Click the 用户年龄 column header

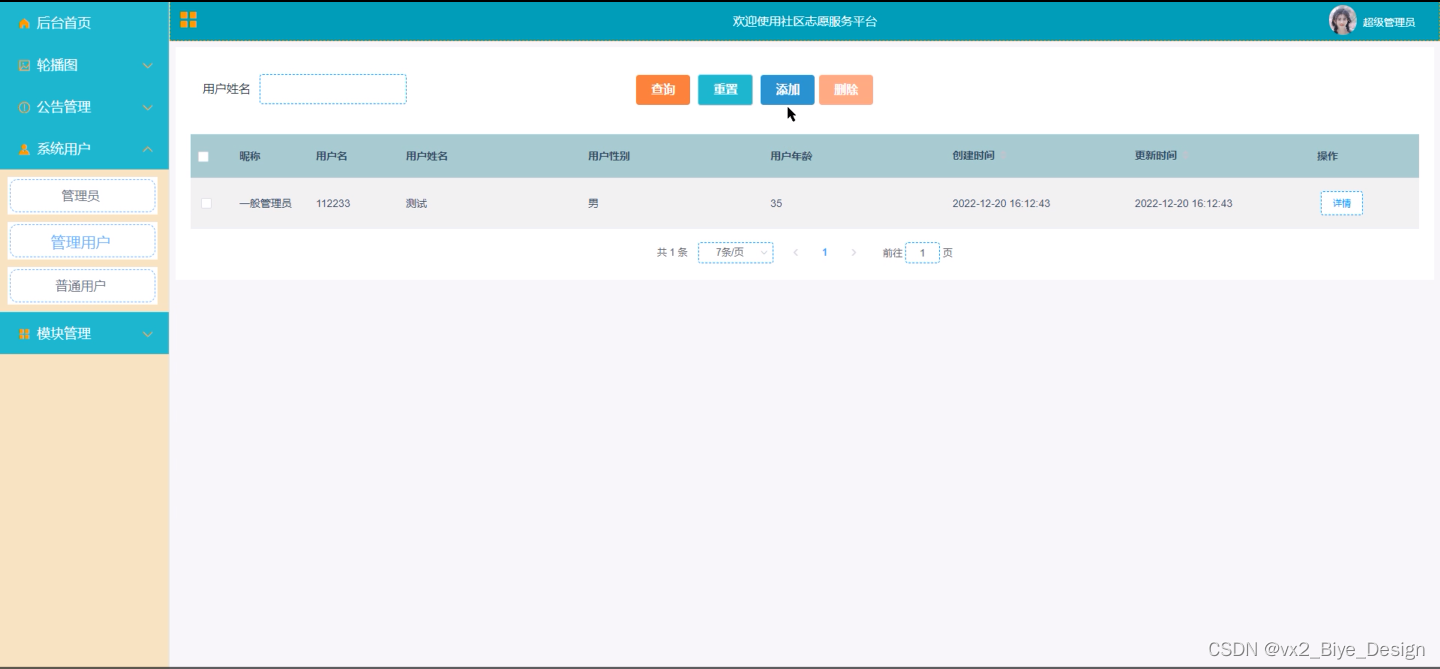791,156
